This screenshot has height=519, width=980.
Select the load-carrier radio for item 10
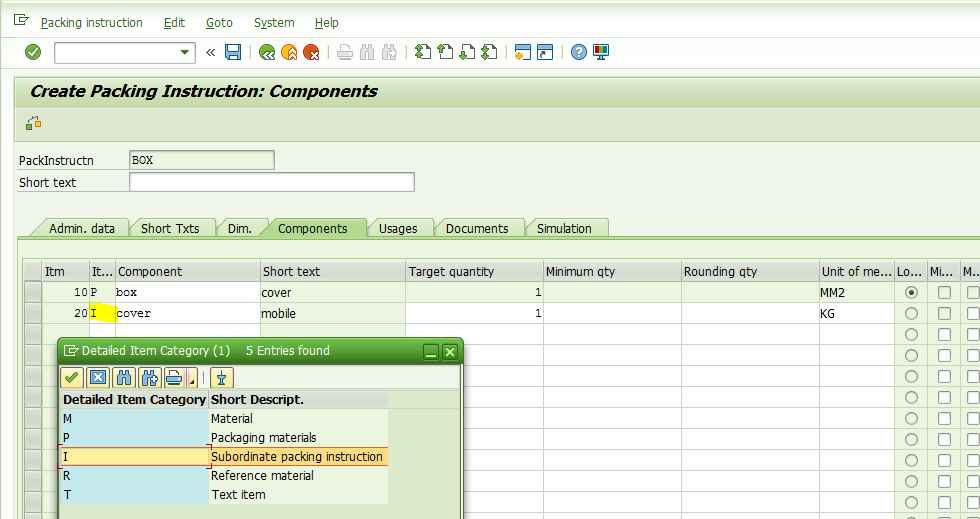click(x=911, y=292)
